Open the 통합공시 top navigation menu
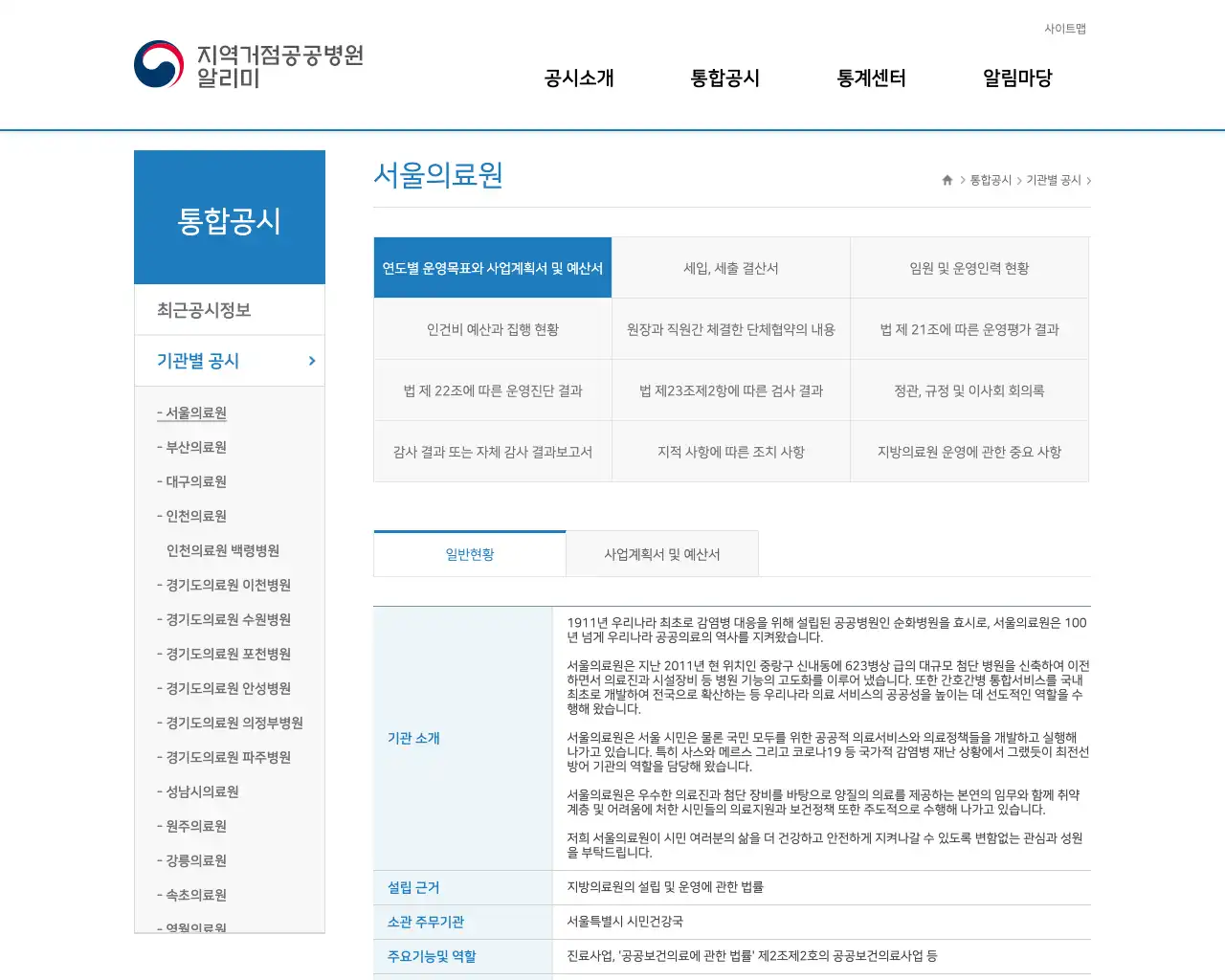The width and height of the screenshot is (1225, 980). pyautogui.click(x=724, y=78)
